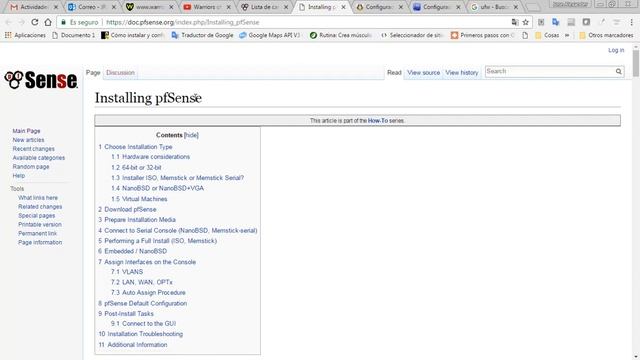This screenshot has height=360, width=640.
Task: Jump to Performing a Full Install section
Action: pyautogui.click(x=158, y=241)
